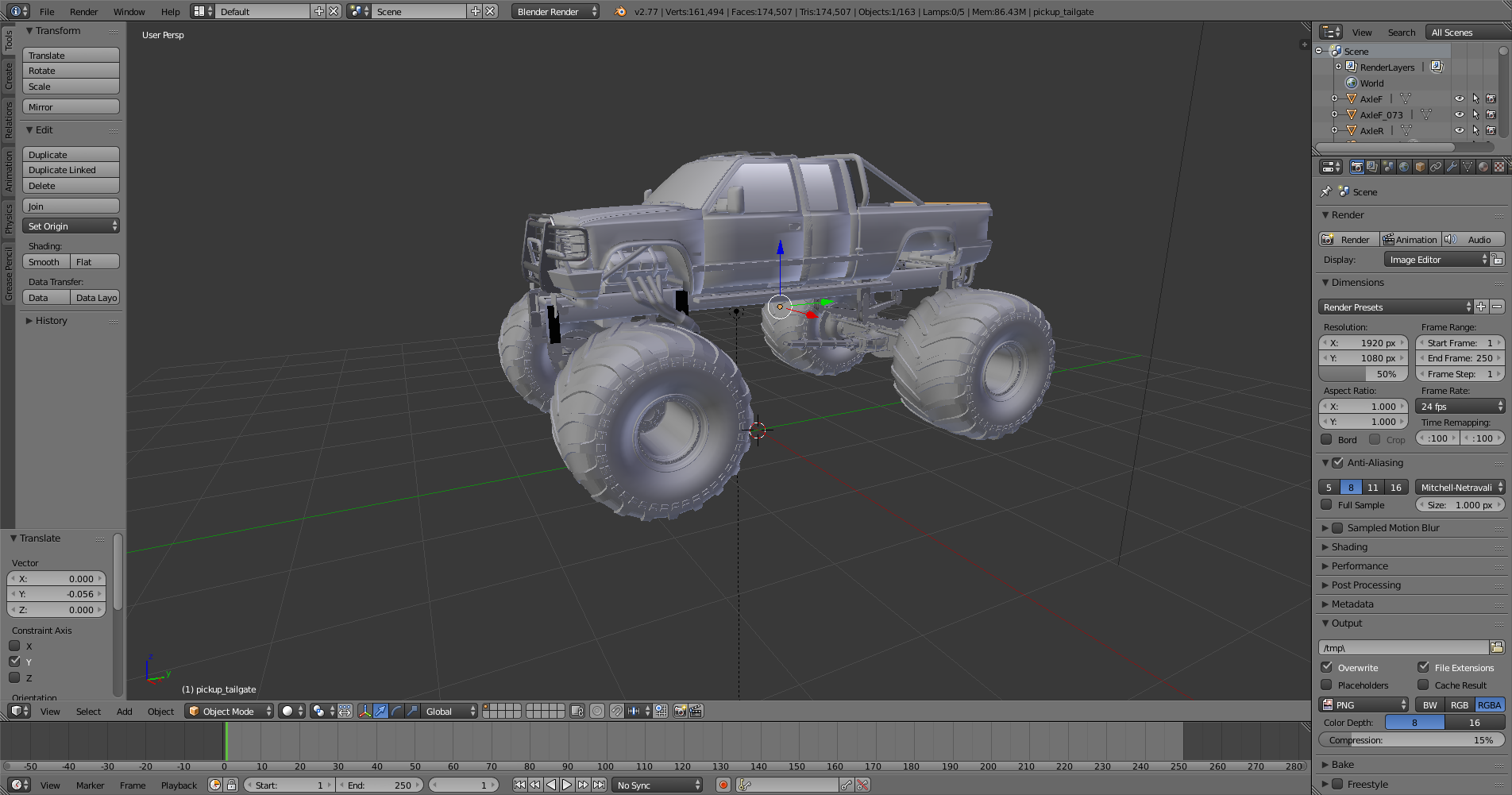Open the No Sync dropdown
Screen dimensions: 1512x795
(658, 785)
